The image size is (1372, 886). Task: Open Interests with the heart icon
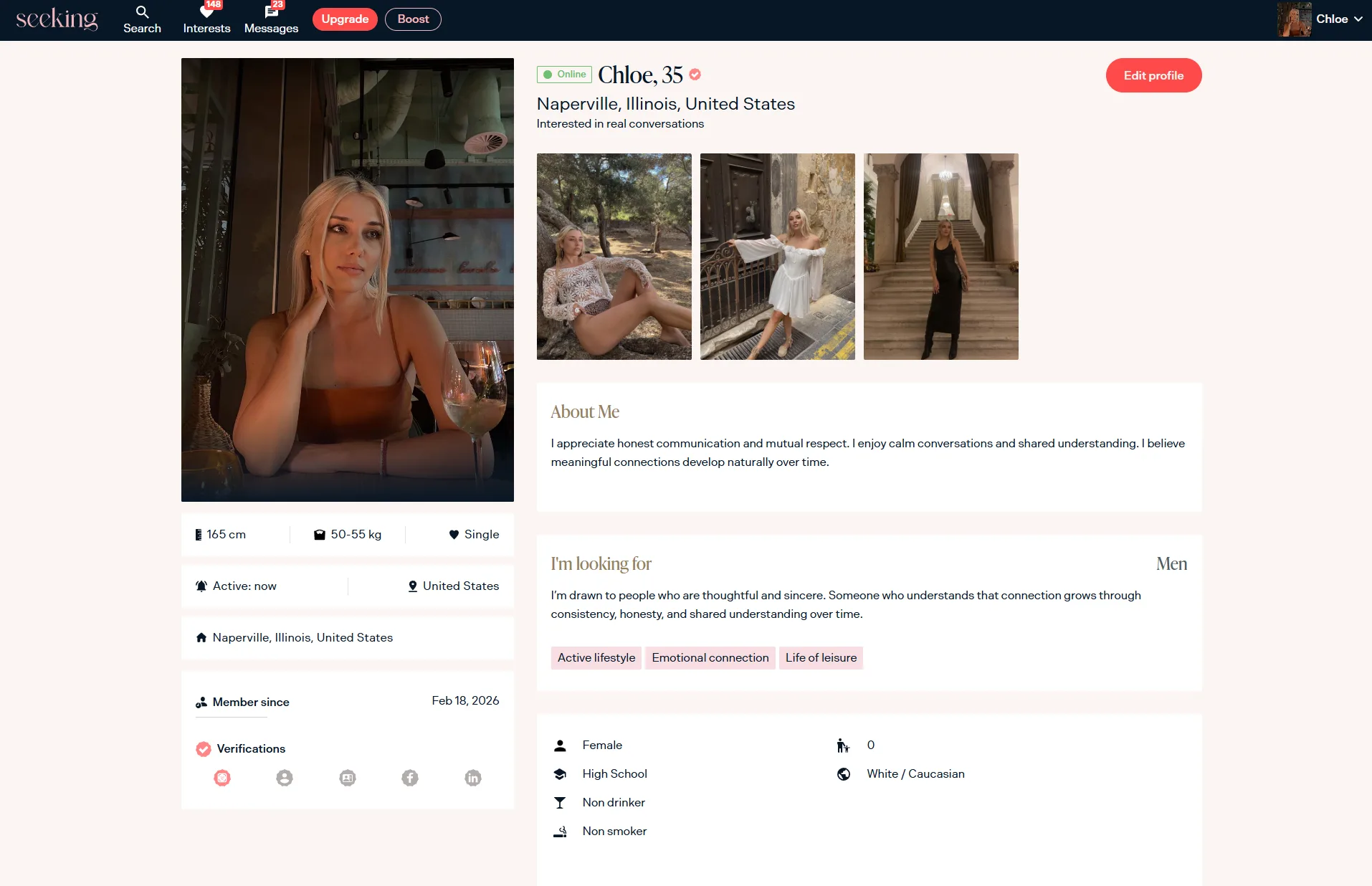206,19
